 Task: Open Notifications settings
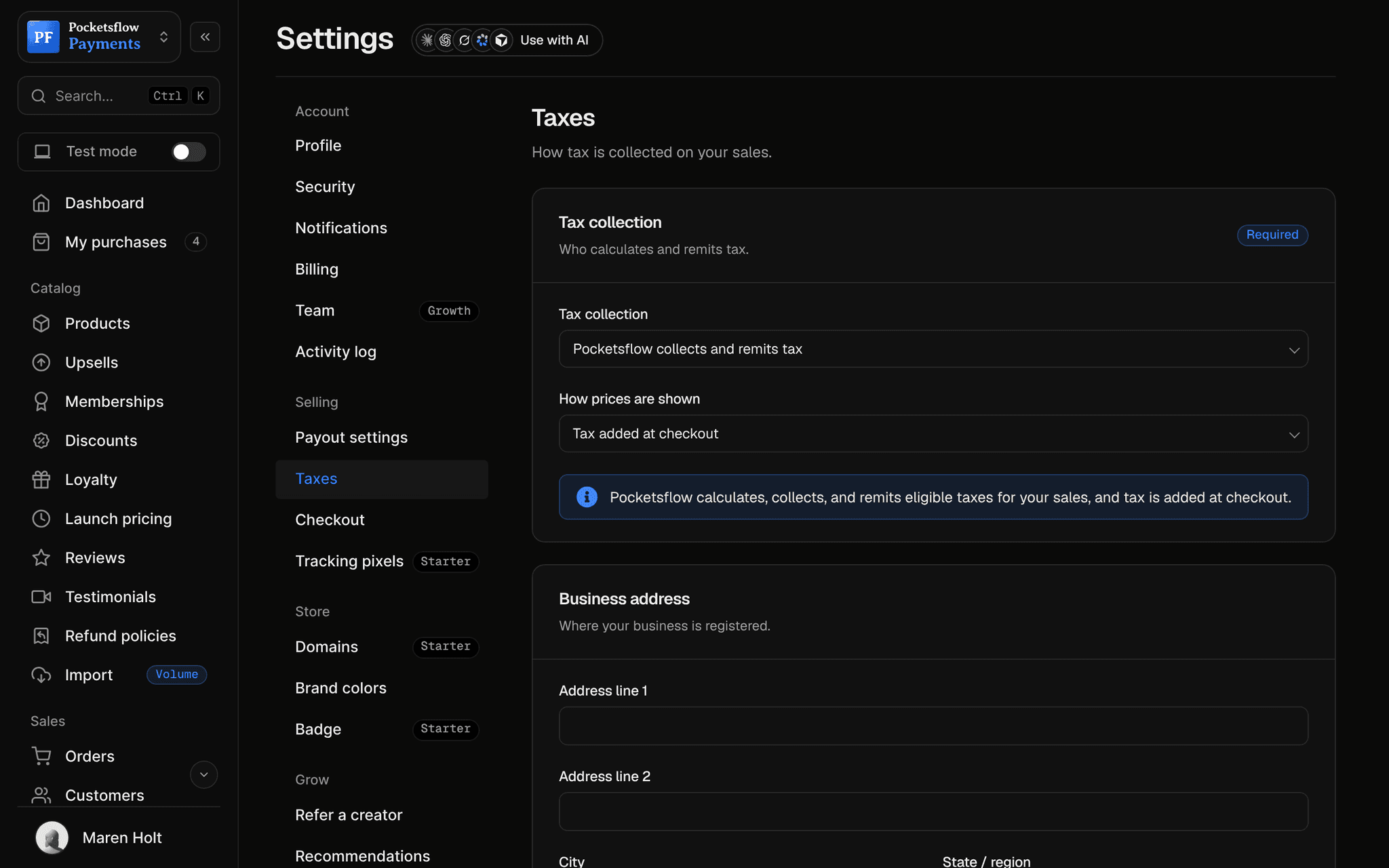pyautogui.click(x=382, y=228)
